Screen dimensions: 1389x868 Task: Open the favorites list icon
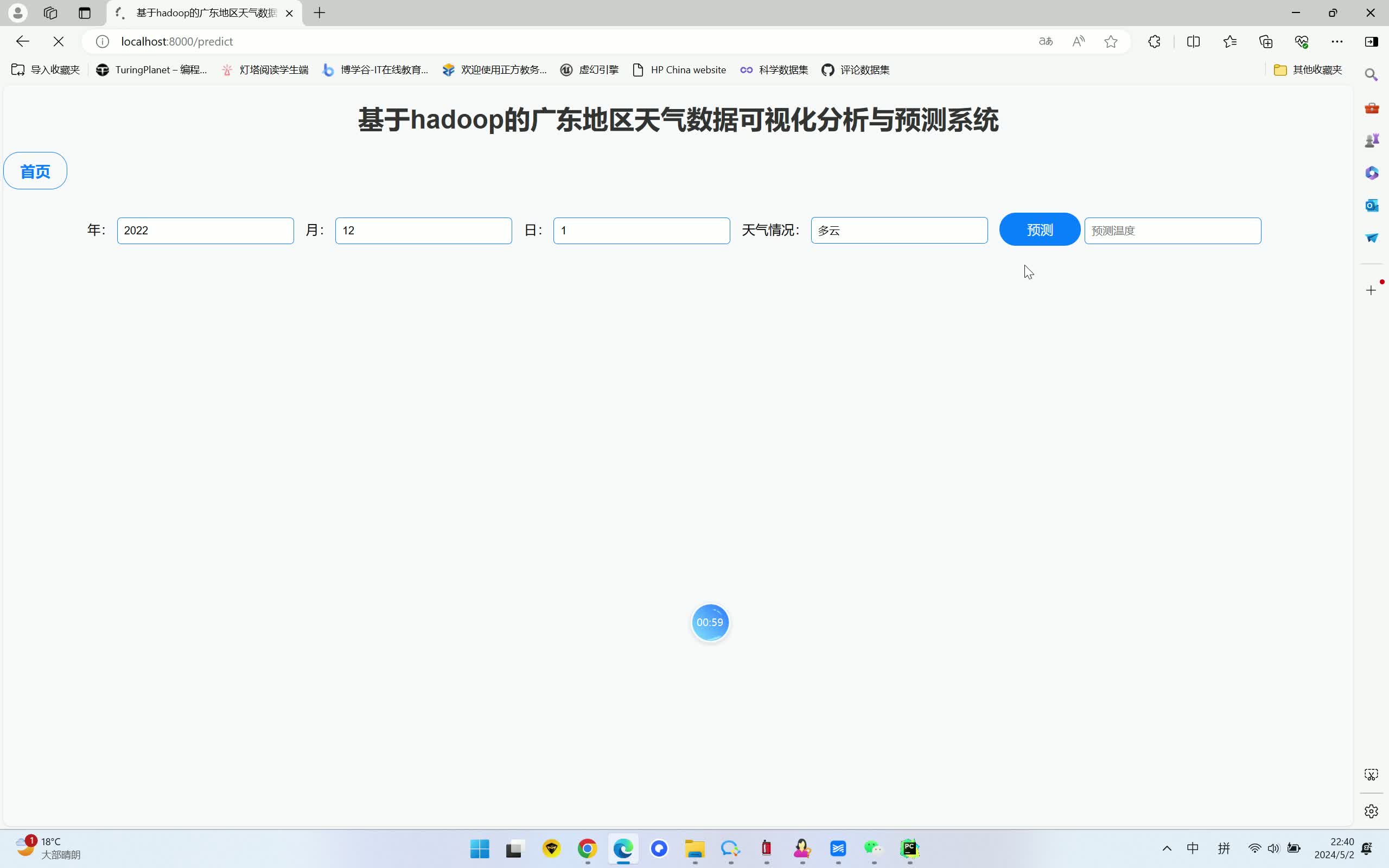[1229, 41]
